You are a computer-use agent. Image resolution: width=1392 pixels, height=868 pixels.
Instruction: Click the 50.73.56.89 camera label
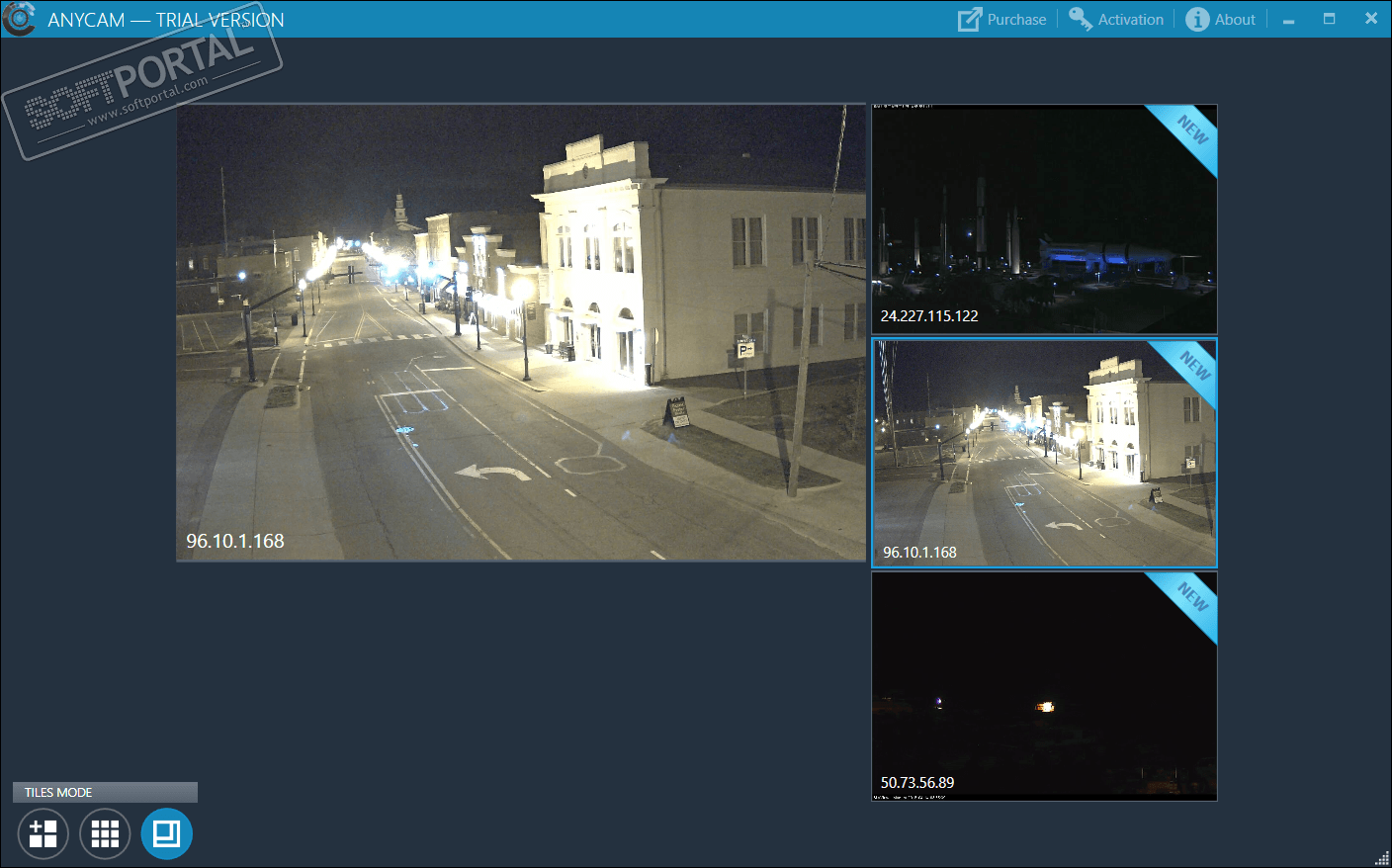(x=917, y=783)
